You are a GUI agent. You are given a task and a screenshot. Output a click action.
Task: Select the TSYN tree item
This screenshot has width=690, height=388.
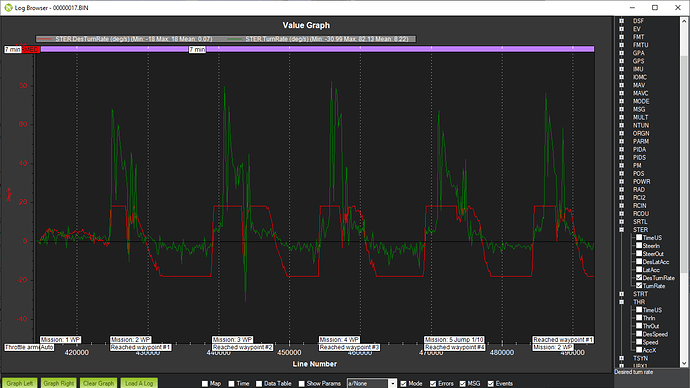point(640,359)
